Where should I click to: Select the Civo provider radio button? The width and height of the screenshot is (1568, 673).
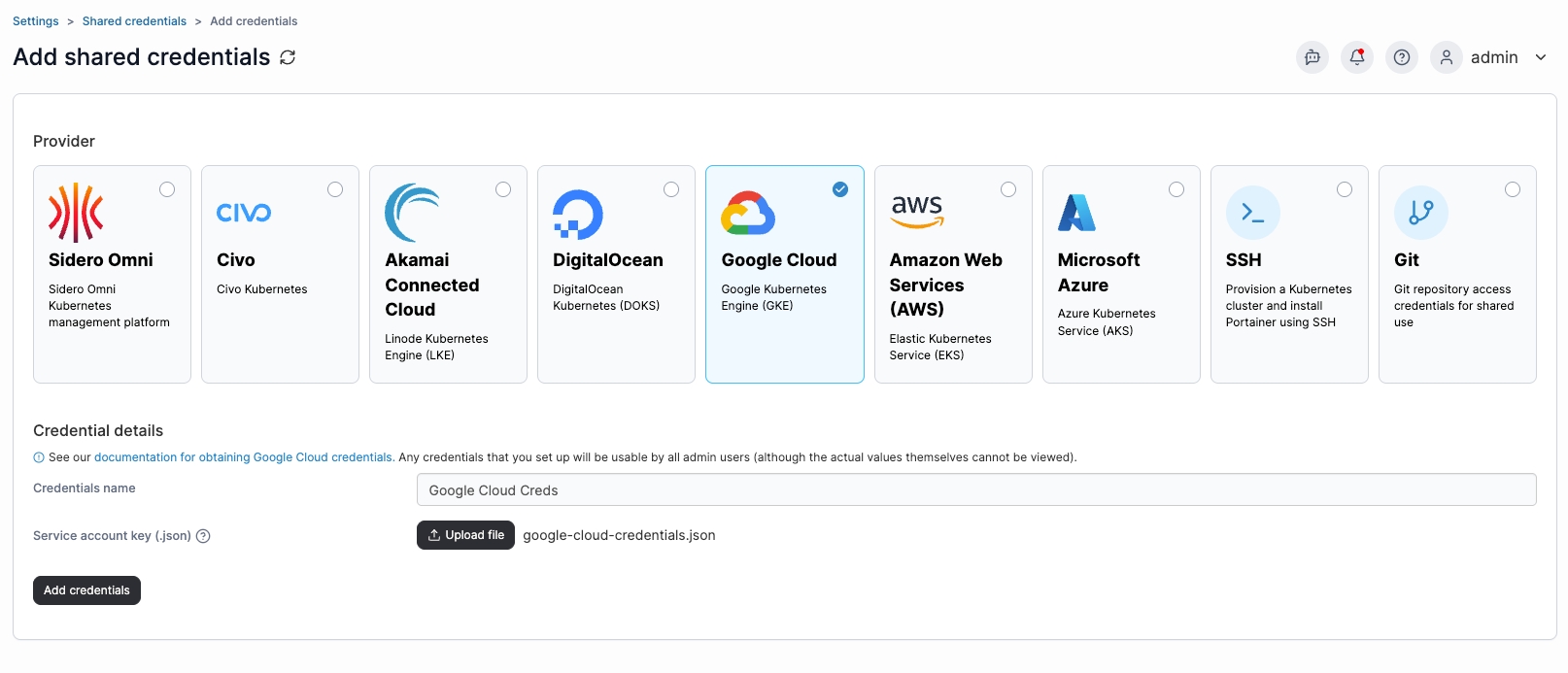coord(335,189)
